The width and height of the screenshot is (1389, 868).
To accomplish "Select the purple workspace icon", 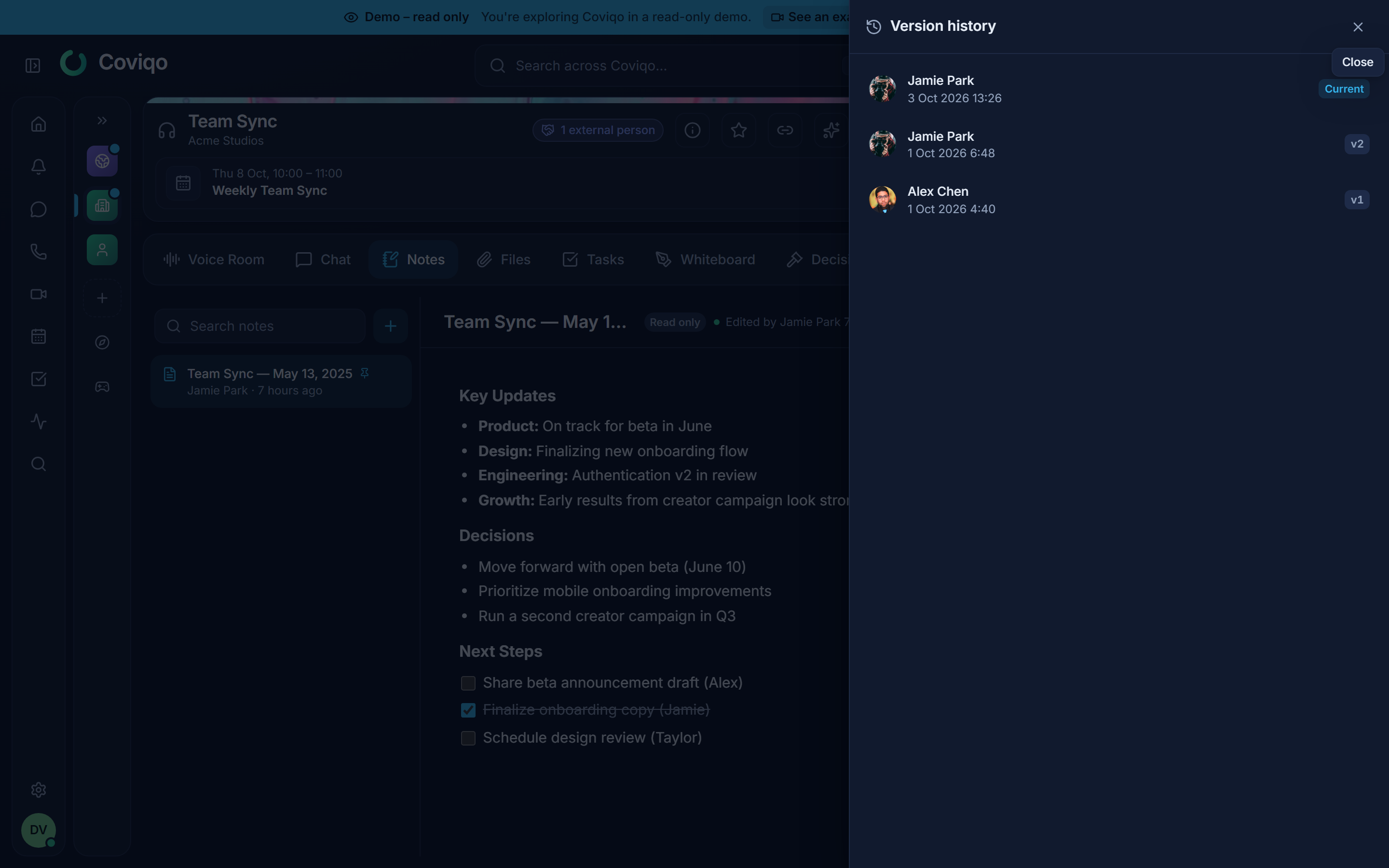I will 102,161.
